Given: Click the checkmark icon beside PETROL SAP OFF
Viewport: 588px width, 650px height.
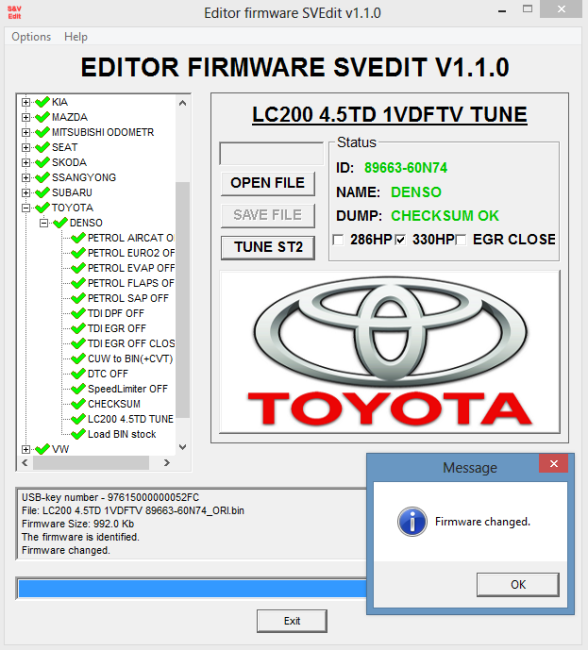Looking at the screenshot, I should coord(78,298).
